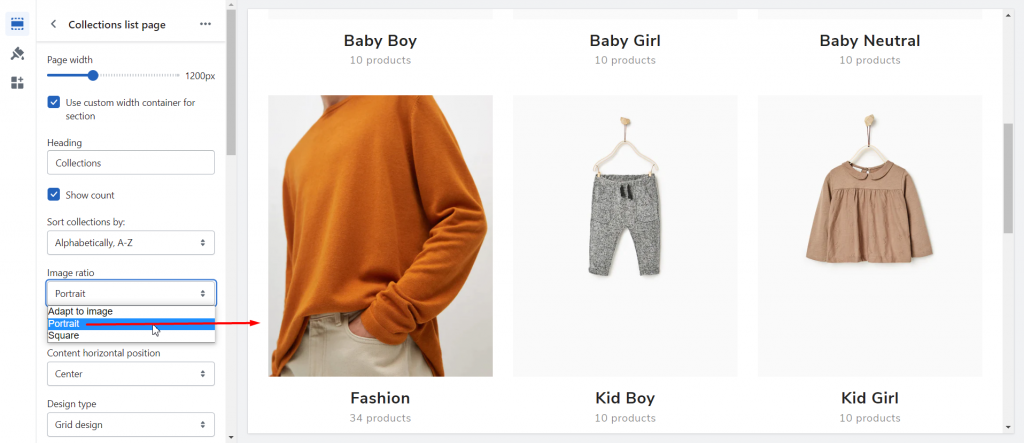Open Sort collections by dropdown
Viewport: 1024px width, 443px height.
(x=131, y=242)
